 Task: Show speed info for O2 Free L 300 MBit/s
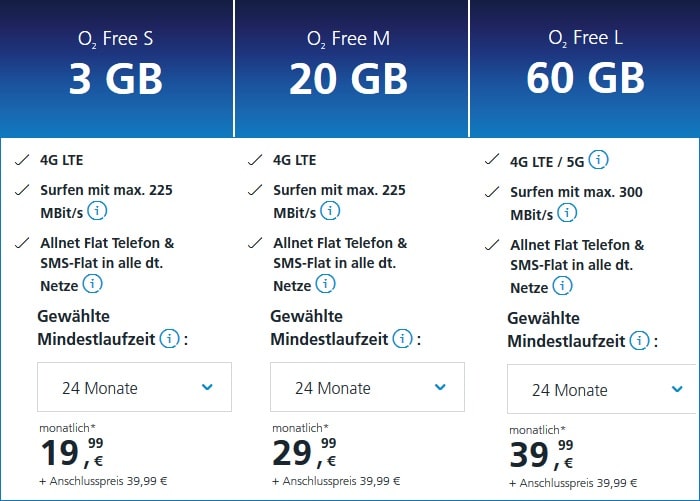tap(567, 213)
